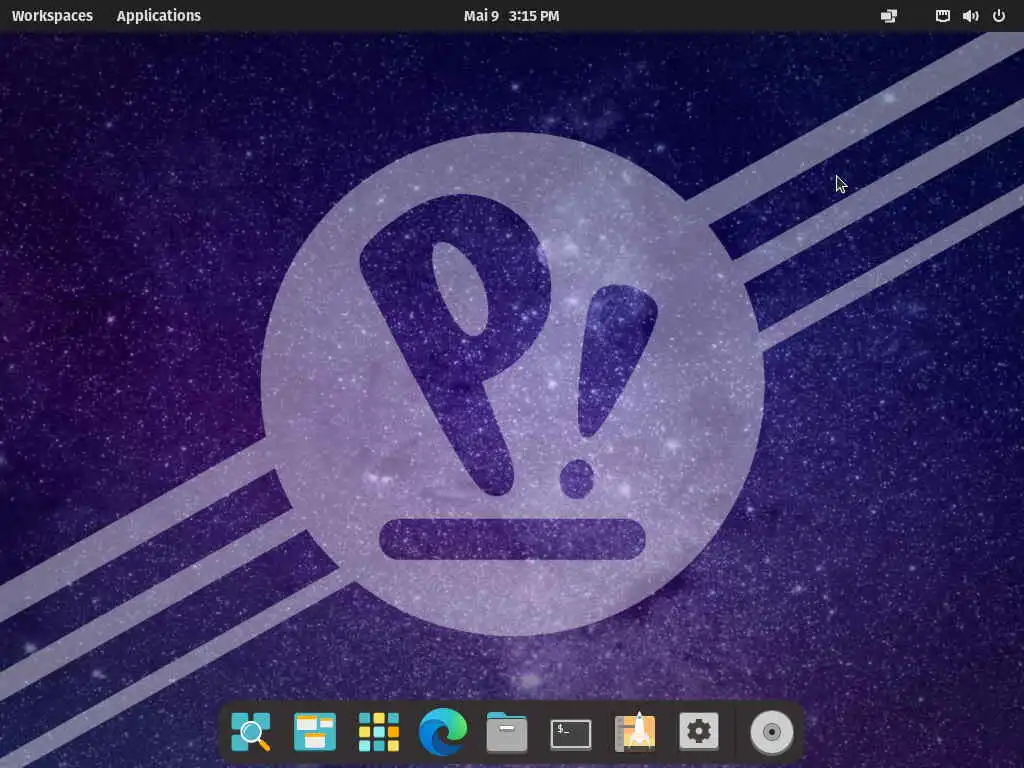
Task: Open the power menu icon in top bar
Action: point(999,16)
